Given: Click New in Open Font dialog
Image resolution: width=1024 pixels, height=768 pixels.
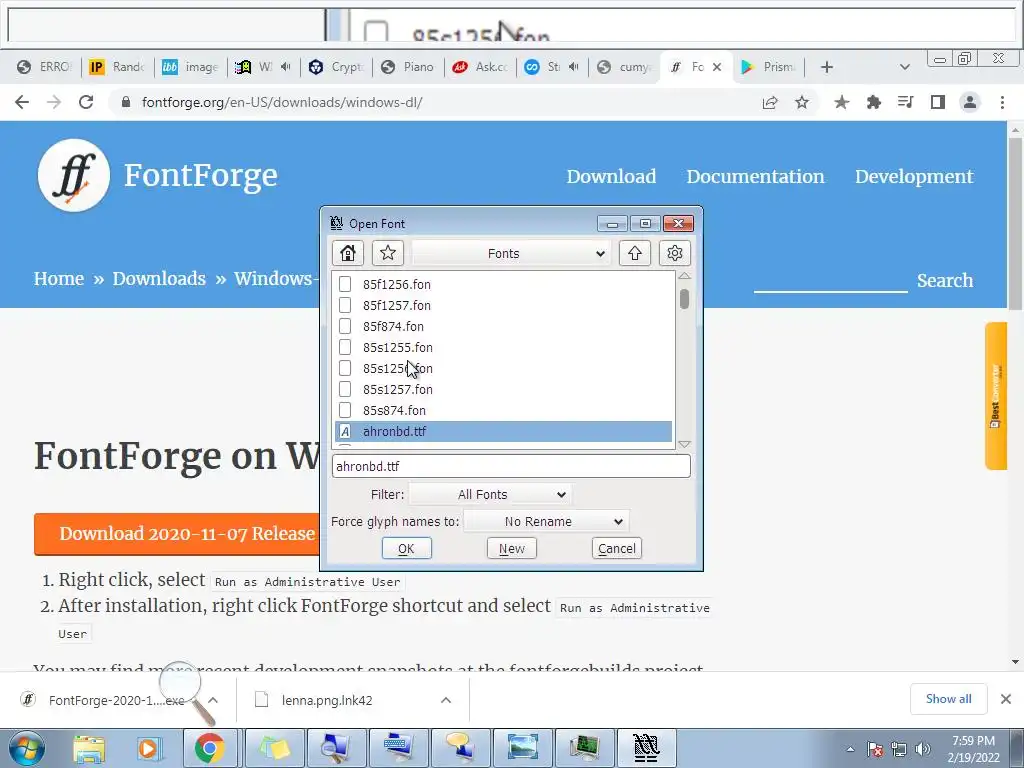Looking at the screenshot, I should 511,549.
